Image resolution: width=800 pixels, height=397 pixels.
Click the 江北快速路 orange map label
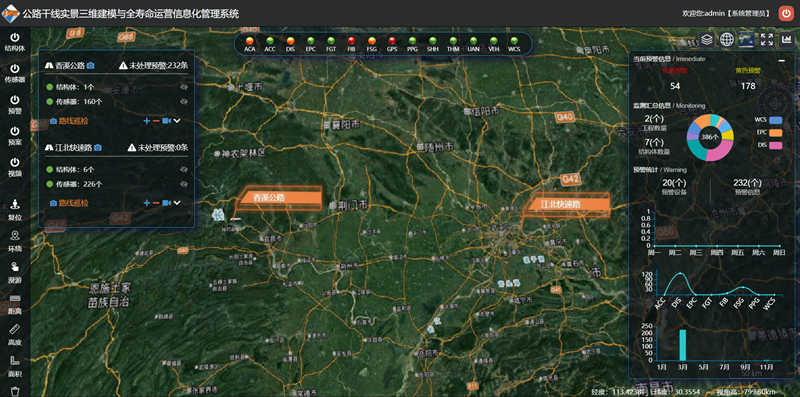tap(567, 204)
